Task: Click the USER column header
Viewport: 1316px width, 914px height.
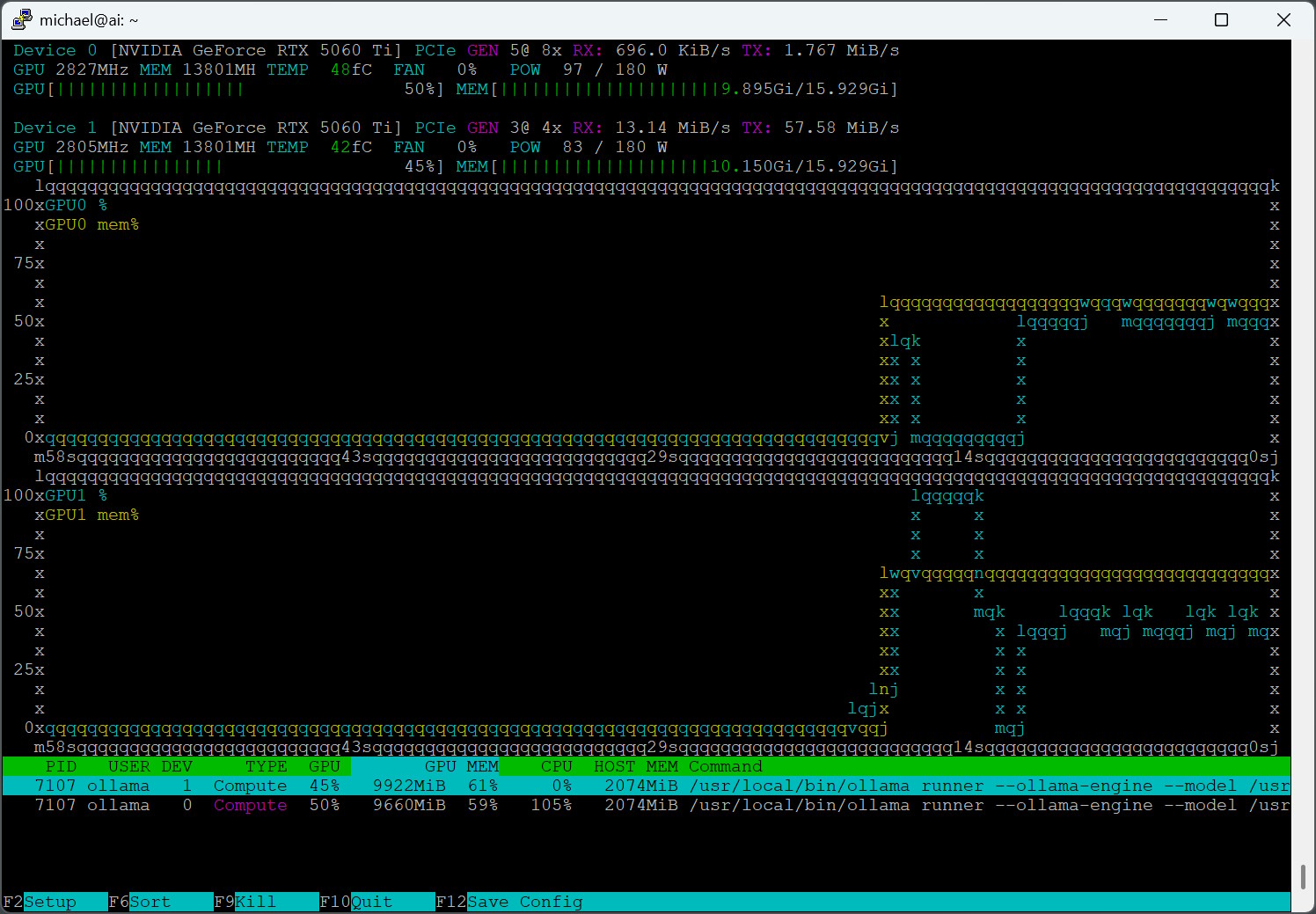Action: coord(128,766)
